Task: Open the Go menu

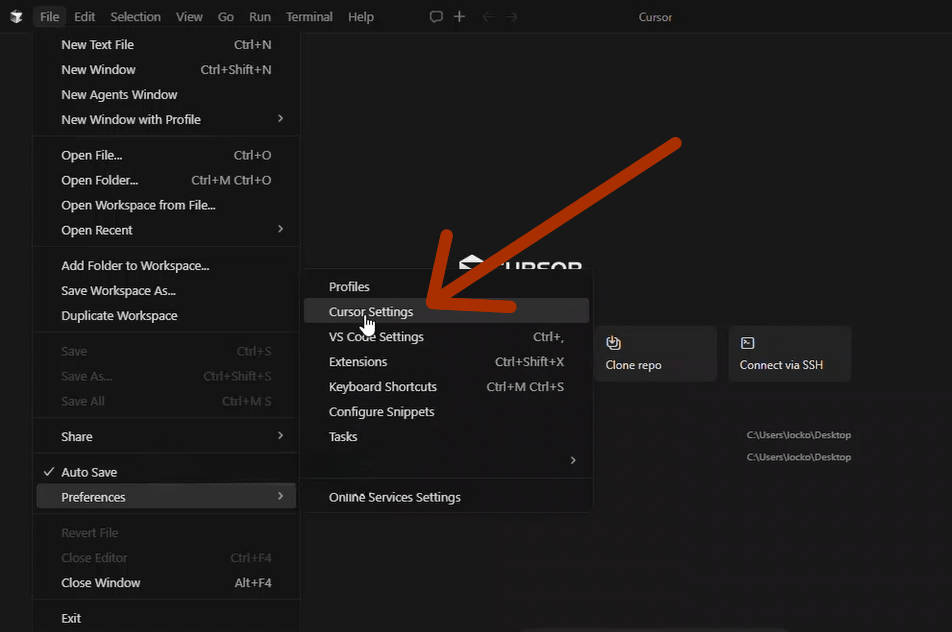Action: pyautogui.click(x=226, y=17)
